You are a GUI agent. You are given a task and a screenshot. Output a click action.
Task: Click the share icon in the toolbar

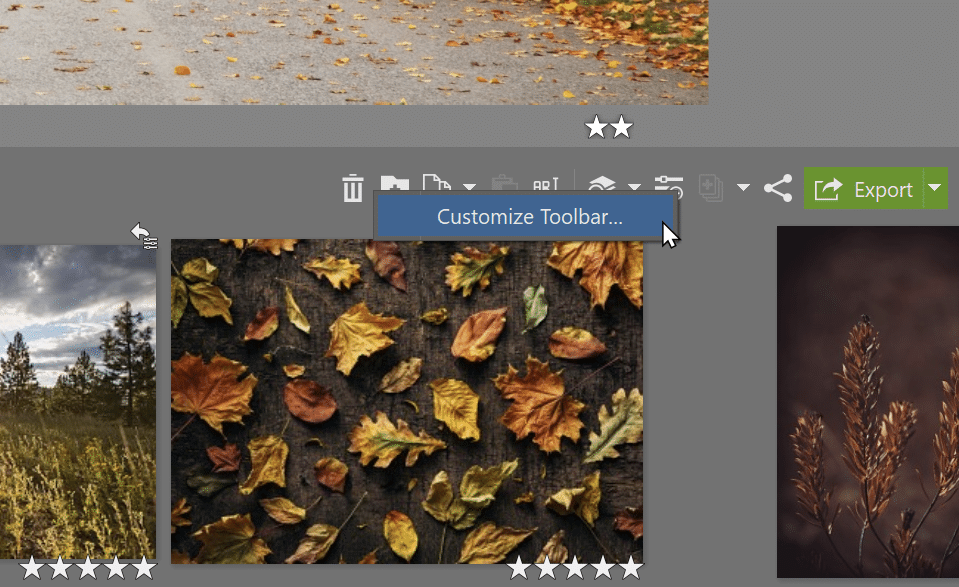pyautogui.click(x=780, y=187)
